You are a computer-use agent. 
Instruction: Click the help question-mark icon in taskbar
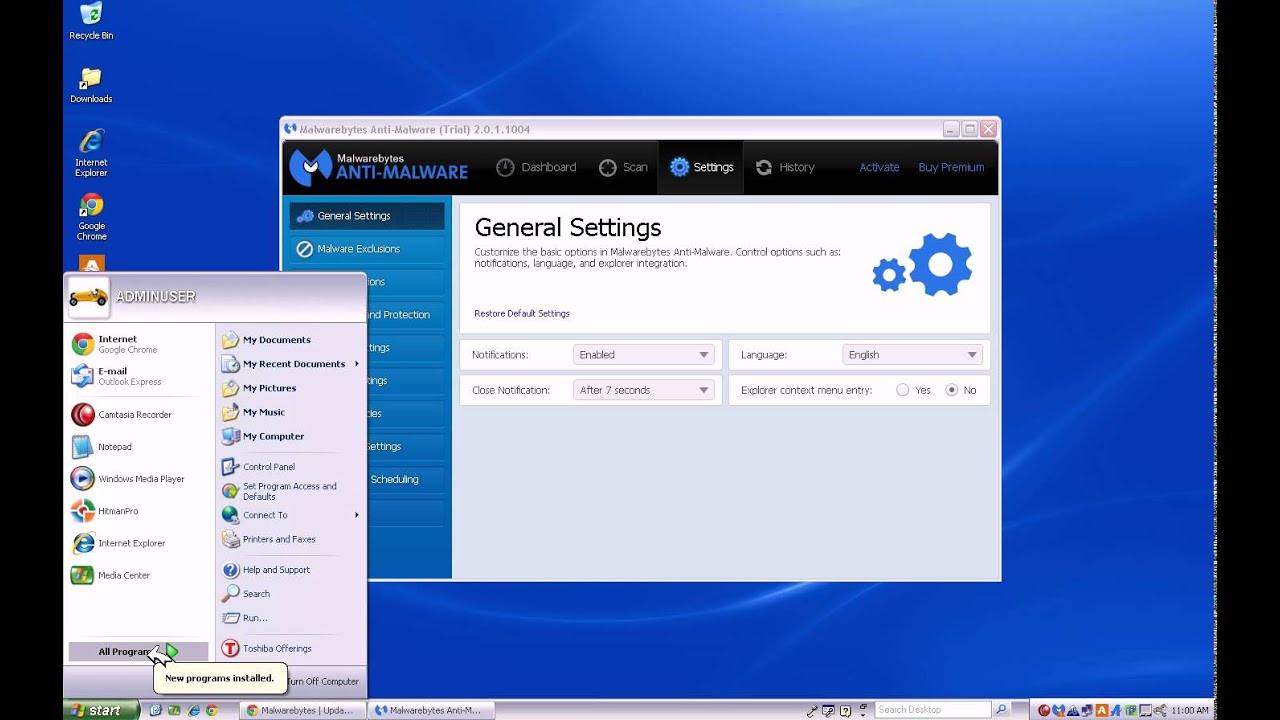[x=847, y=710]
